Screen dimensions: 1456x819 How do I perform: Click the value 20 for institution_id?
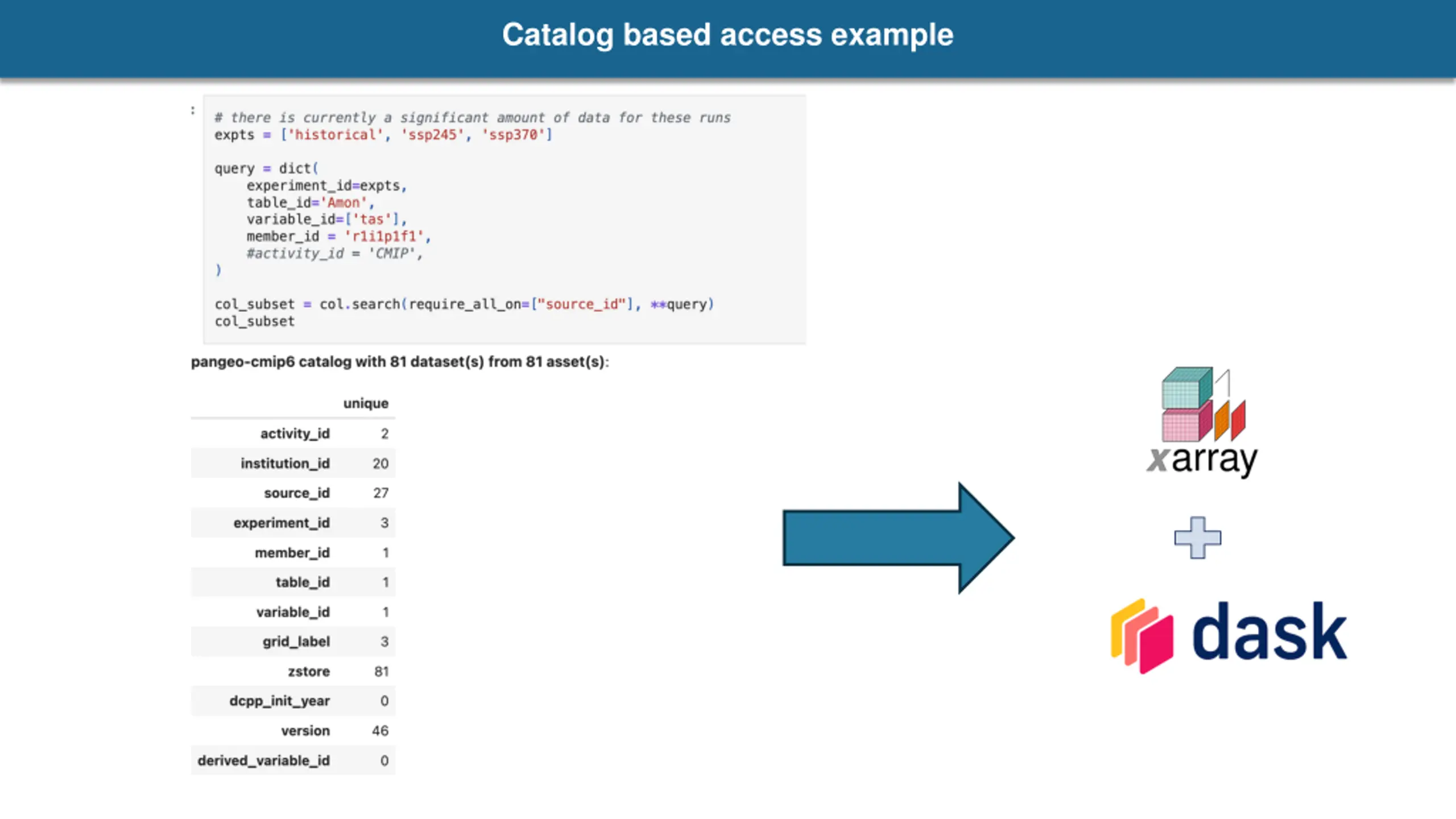pos(380,463)
